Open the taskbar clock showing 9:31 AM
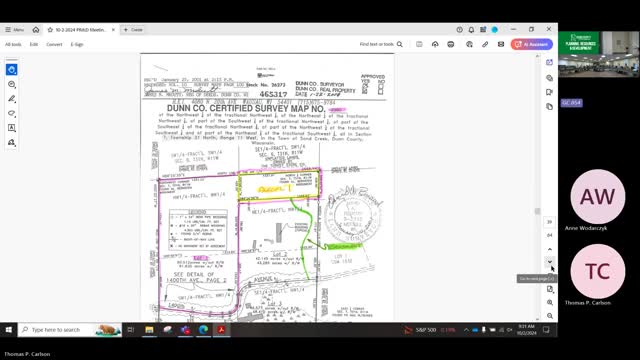Image resolution: width=640 pixels, height=360 pixels. [x=527, y=330]
